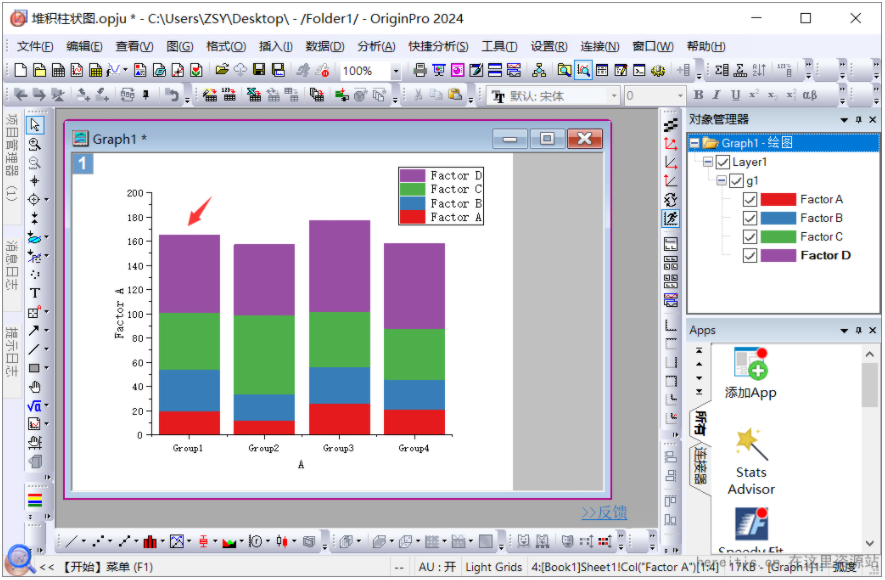The width and height of the screenshot is (885, 580).
Task: Open the 分析(A) menu
Action: (x=376, y=46)
